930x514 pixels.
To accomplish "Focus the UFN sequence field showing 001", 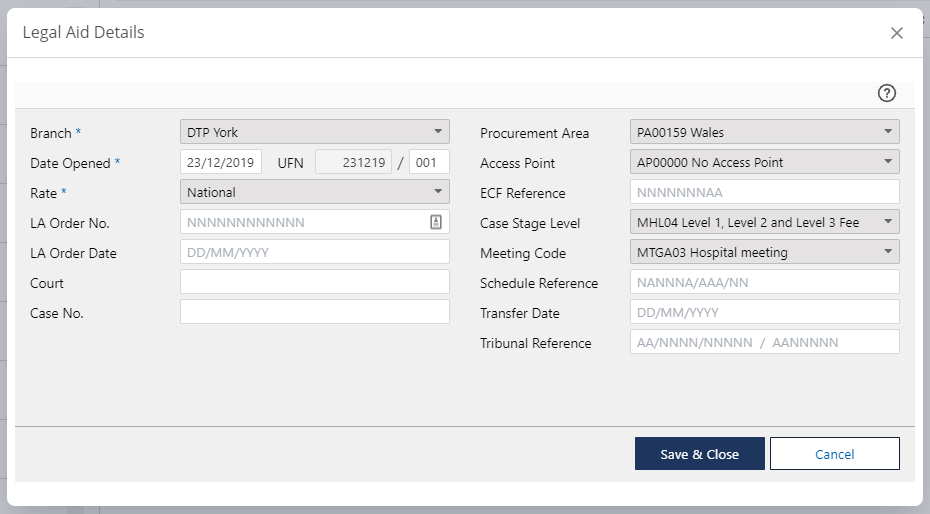I will click(429, 162).
